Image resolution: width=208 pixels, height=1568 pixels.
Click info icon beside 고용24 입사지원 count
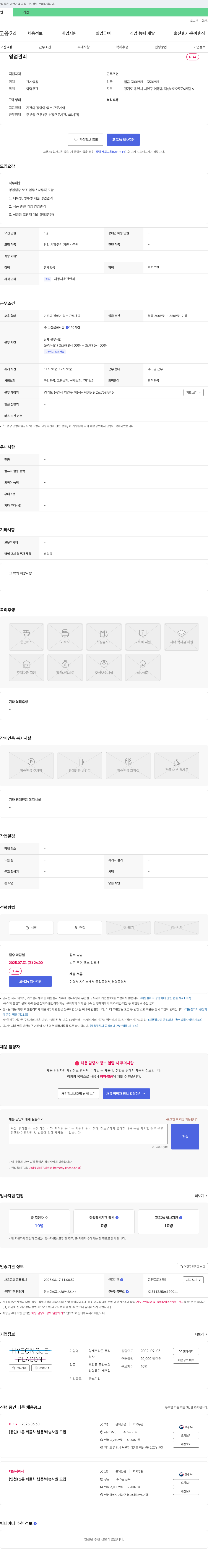click(180, 1218)
